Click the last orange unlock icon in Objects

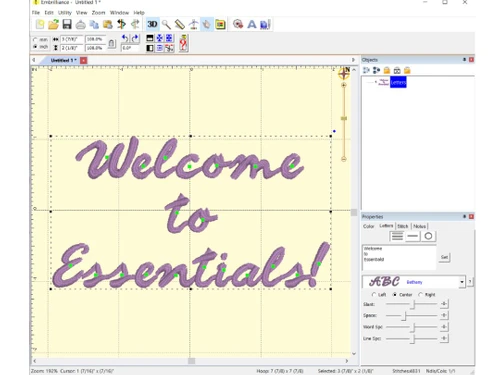pyautogui.click(x=407, y=70)
